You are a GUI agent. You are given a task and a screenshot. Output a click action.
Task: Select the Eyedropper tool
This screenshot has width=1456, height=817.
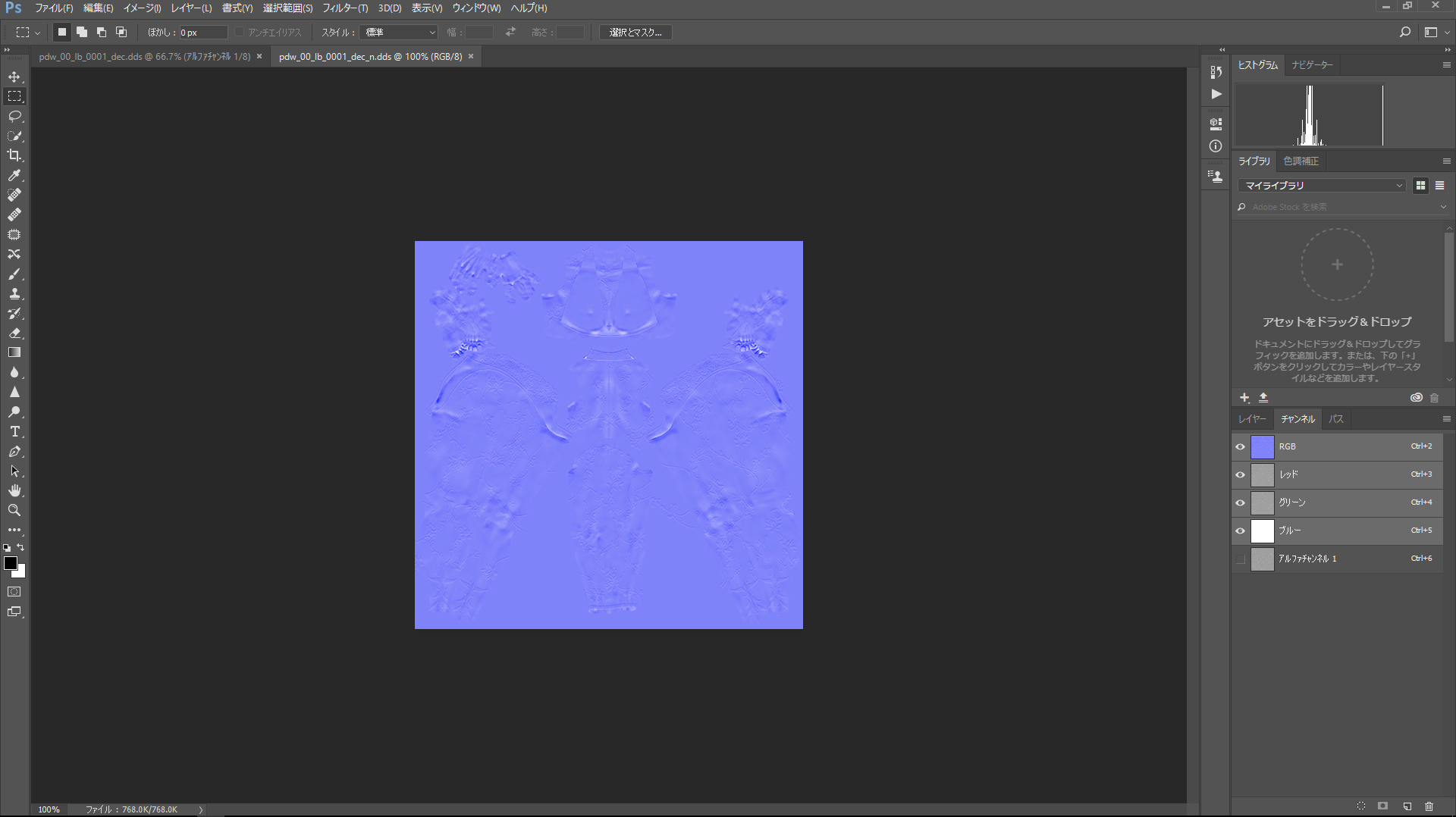(14, 175)
